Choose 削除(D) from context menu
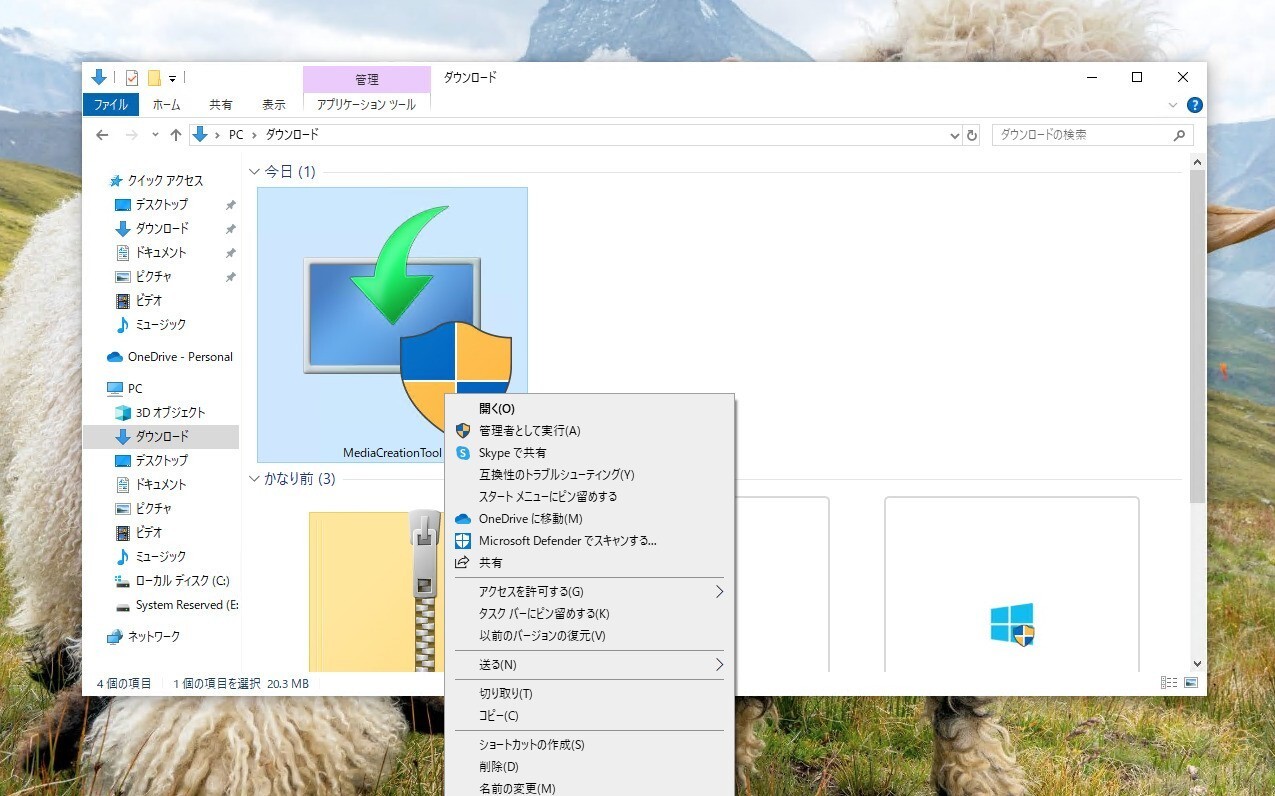This screenshot has height=796, width=1275. (589, 767)
